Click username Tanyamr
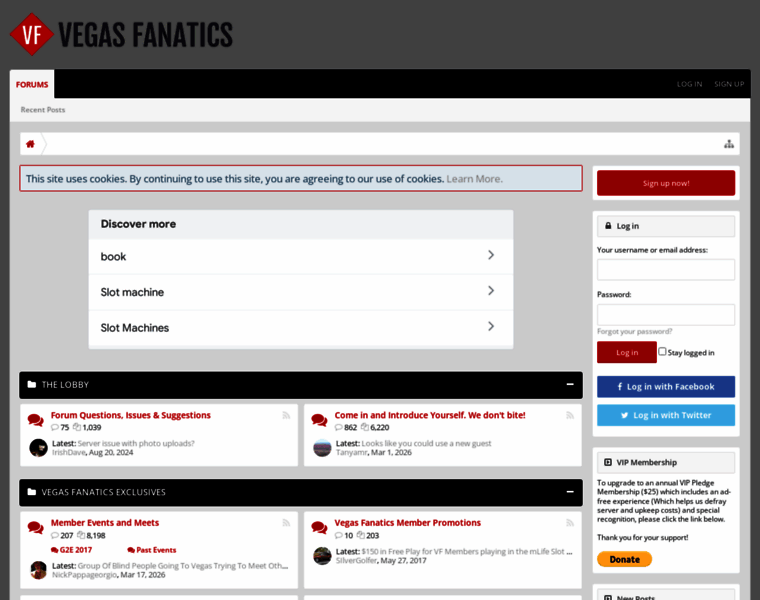 tap(352, 453)
